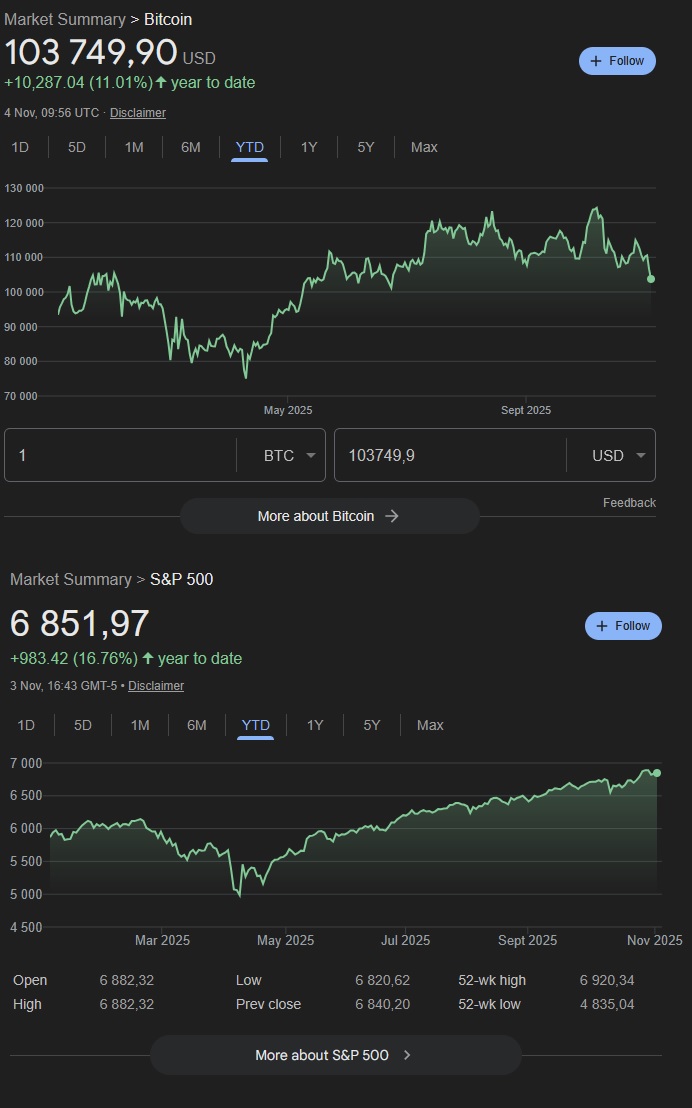This screenshot has height=1108, width=692.
Task: Click the Sept 2025 label on Bitcoin chart
Action: pyautogui.click(x=526, y=410)
